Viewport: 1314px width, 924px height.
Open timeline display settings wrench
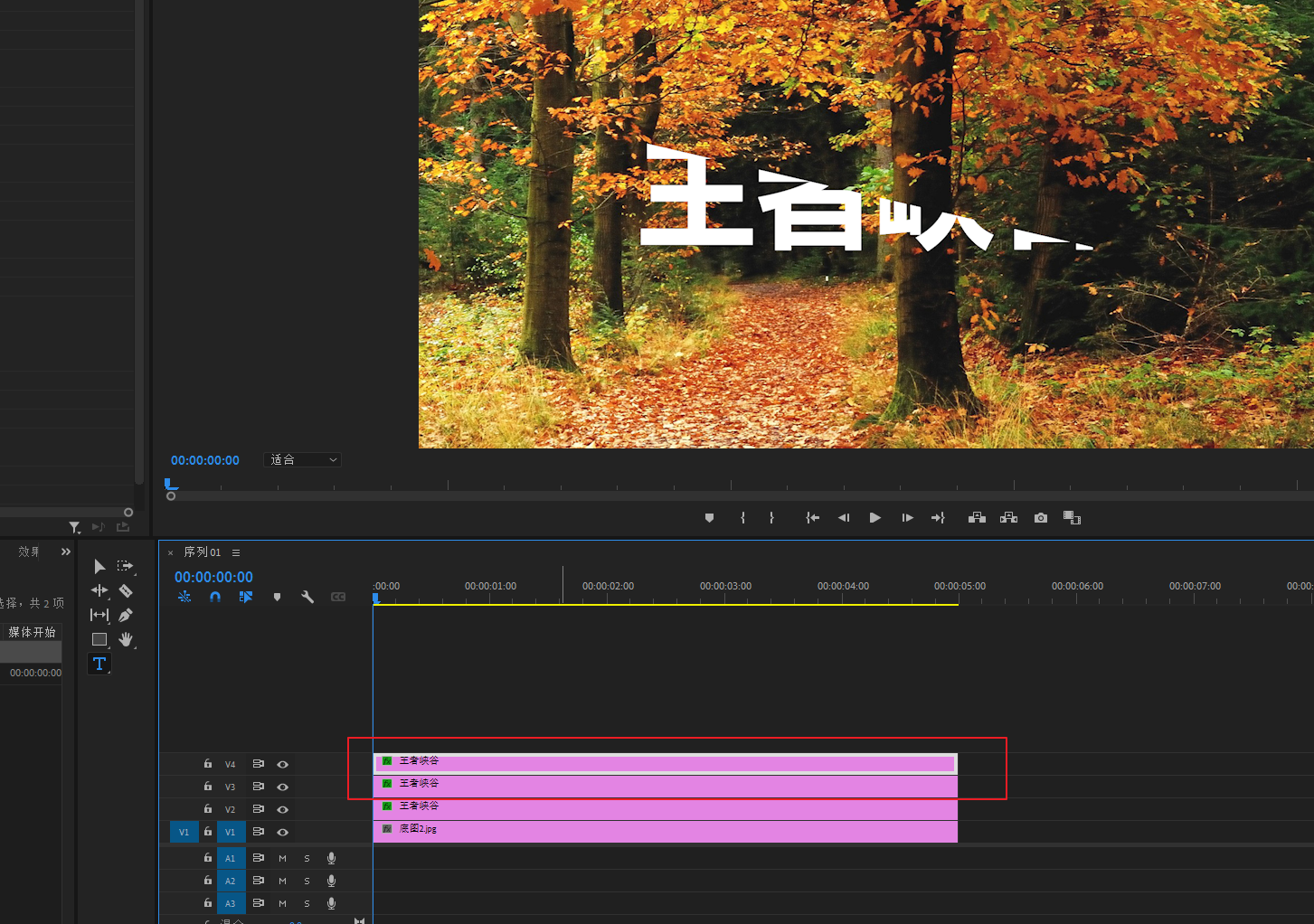[307, 597]
